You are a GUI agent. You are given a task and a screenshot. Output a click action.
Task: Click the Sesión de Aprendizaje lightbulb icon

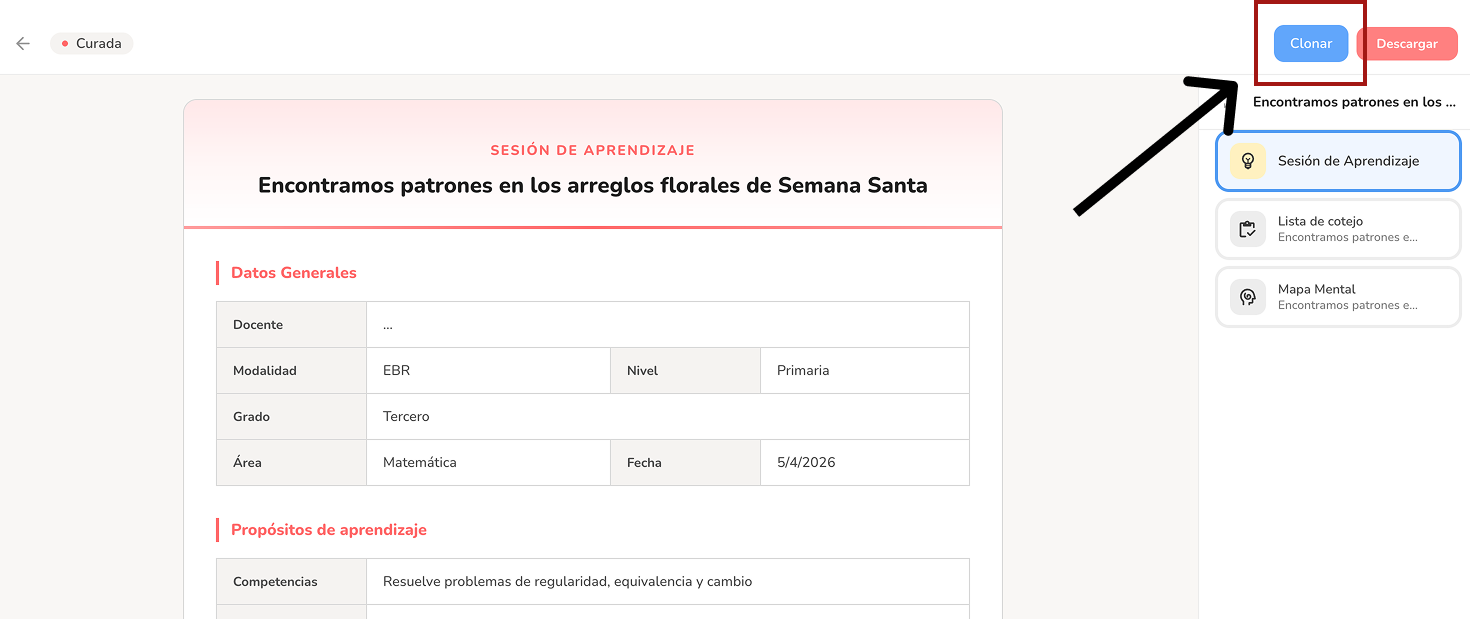coord(1248,161)
